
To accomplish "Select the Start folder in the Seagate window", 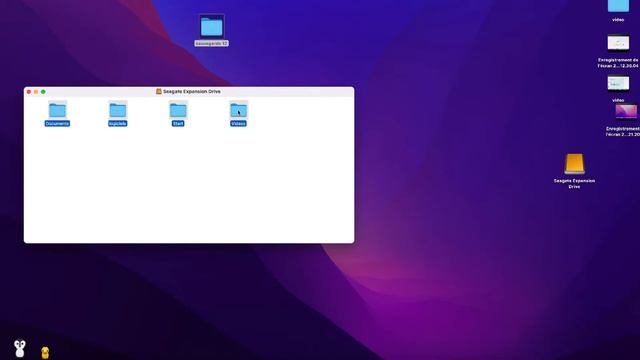I will coord(178,110).
